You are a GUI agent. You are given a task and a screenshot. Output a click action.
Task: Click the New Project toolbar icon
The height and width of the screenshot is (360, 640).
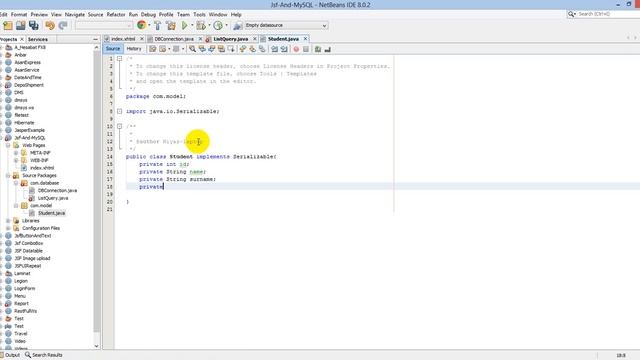tap(8, 25)
